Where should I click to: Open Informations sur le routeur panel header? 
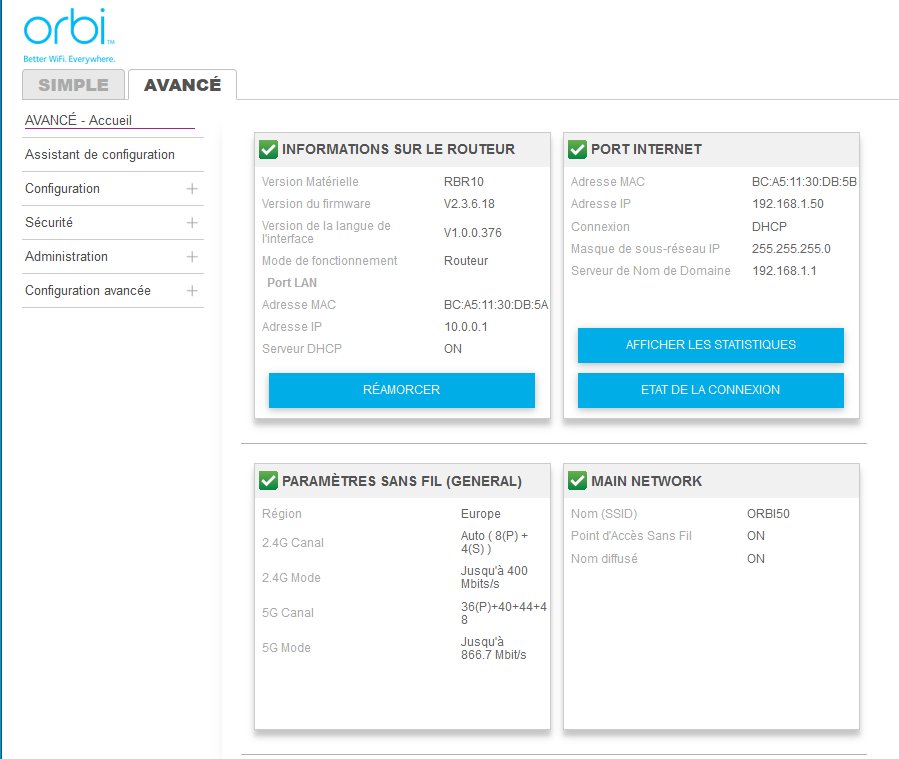398,150
